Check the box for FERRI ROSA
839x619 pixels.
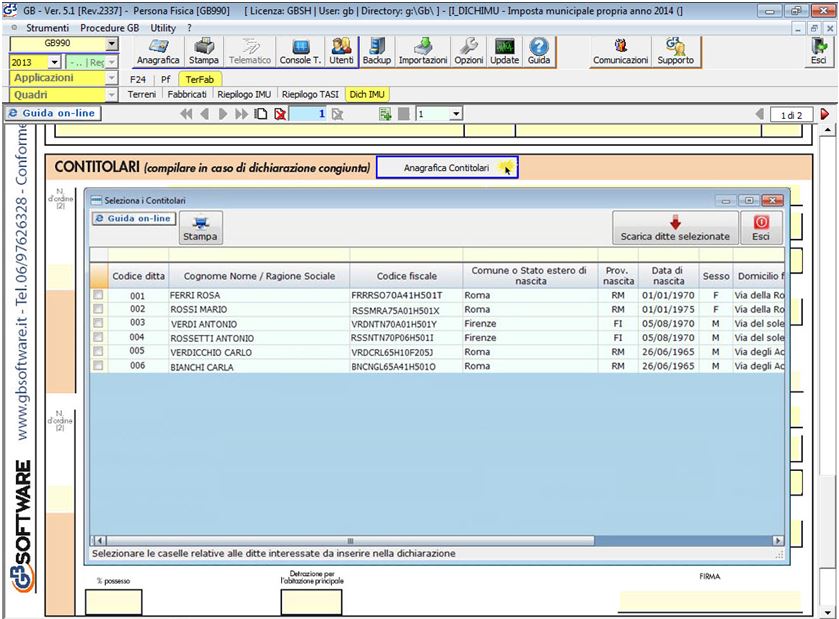(98, 295)
